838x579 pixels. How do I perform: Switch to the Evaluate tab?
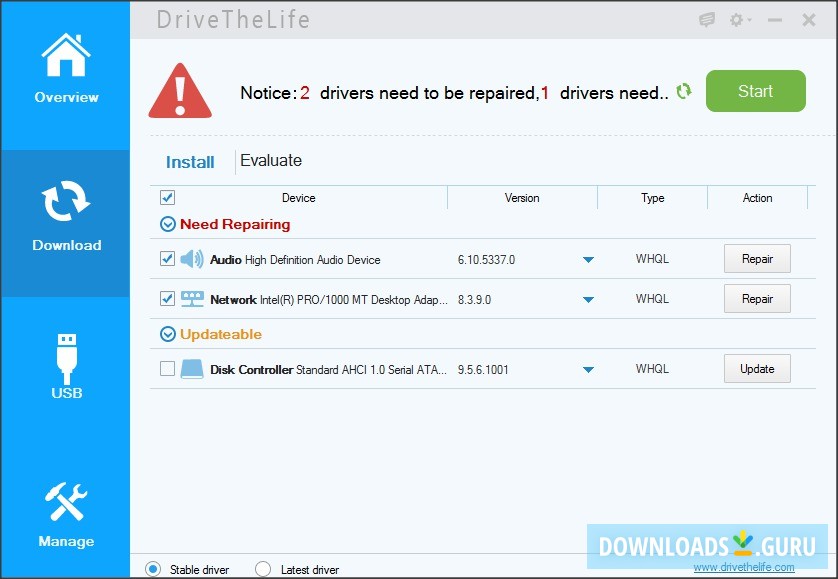click(x=271, y=161)
